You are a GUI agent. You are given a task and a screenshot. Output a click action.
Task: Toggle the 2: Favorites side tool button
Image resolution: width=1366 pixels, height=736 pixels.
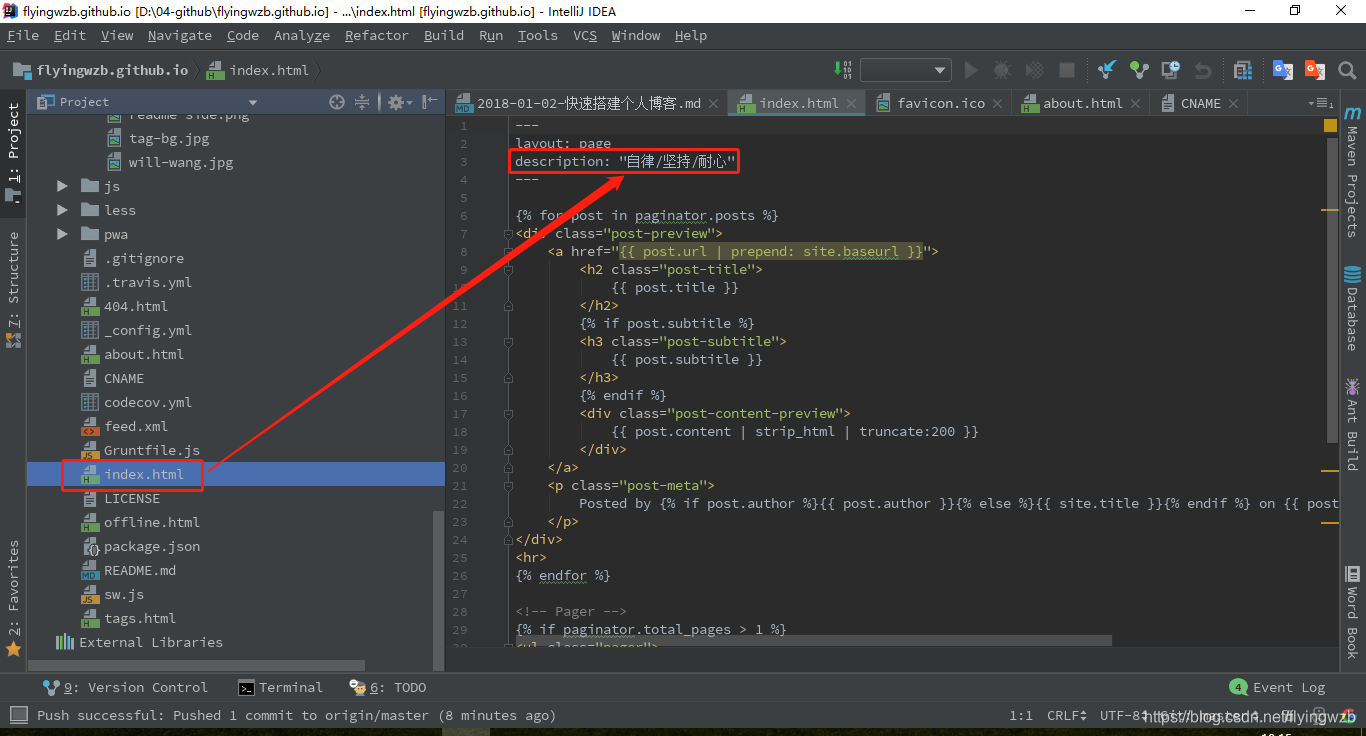click(13, 598)
